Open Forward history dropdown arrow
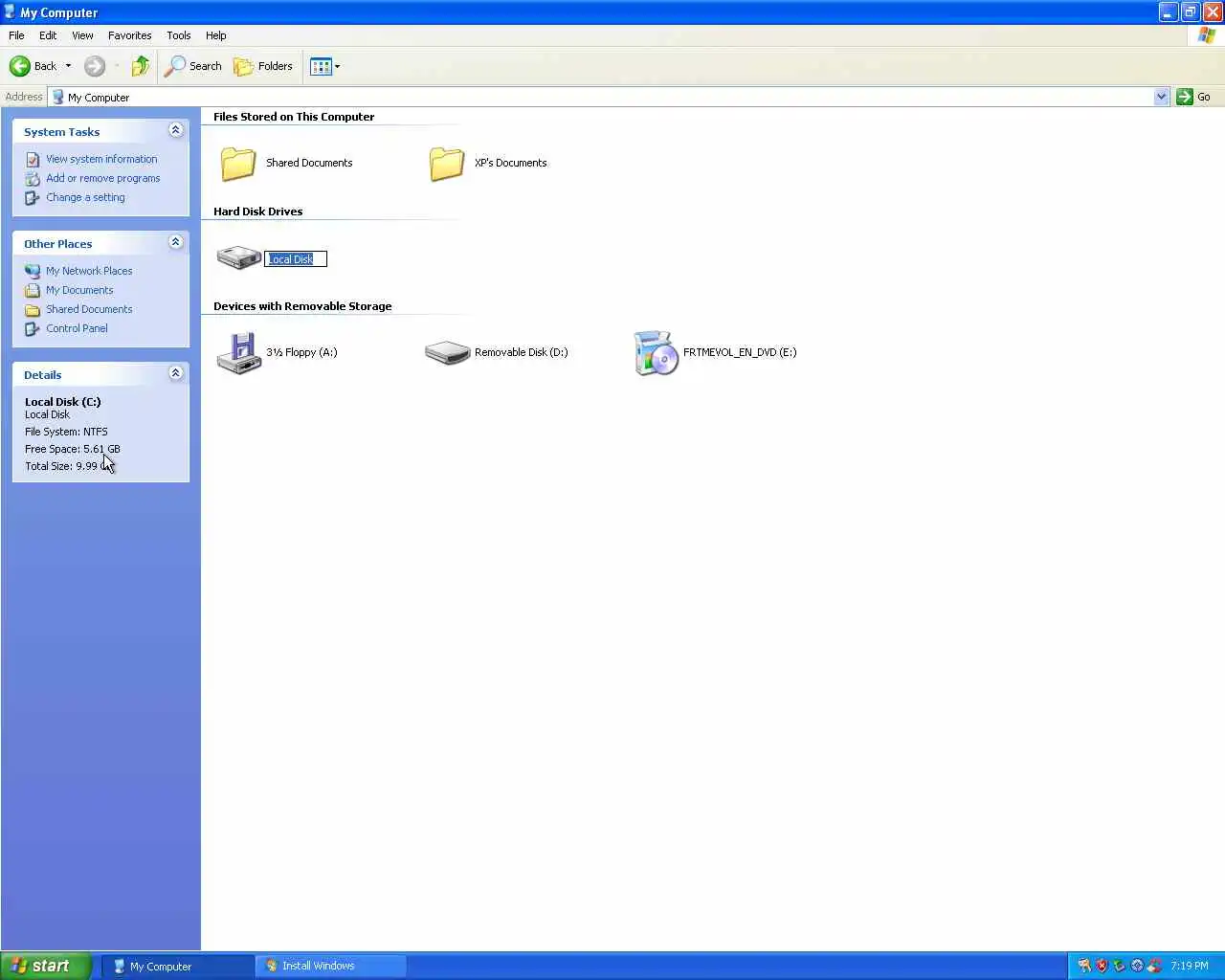 click(x=117, y=66)
